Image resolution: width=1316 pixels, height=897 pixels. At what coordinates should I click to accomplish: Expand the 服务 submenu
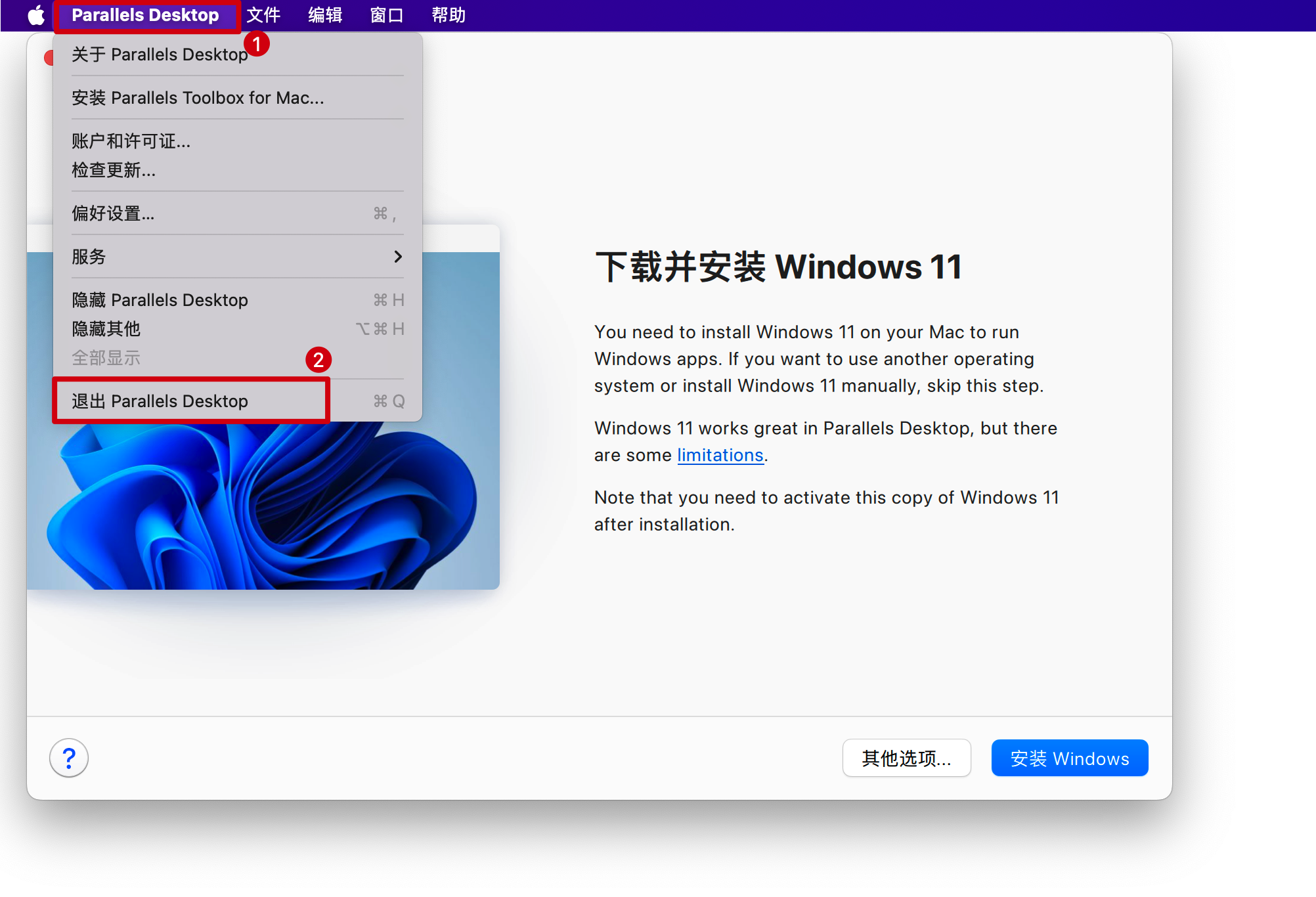pos(237,257)
